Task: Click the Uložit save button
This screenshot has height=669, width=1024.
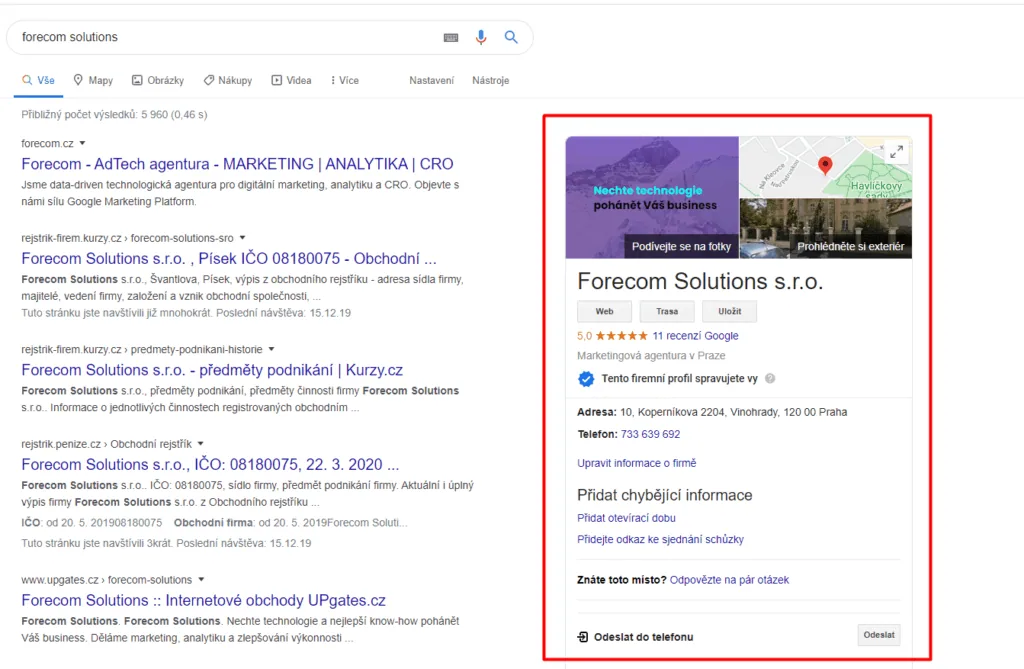Action: point(729,312)
